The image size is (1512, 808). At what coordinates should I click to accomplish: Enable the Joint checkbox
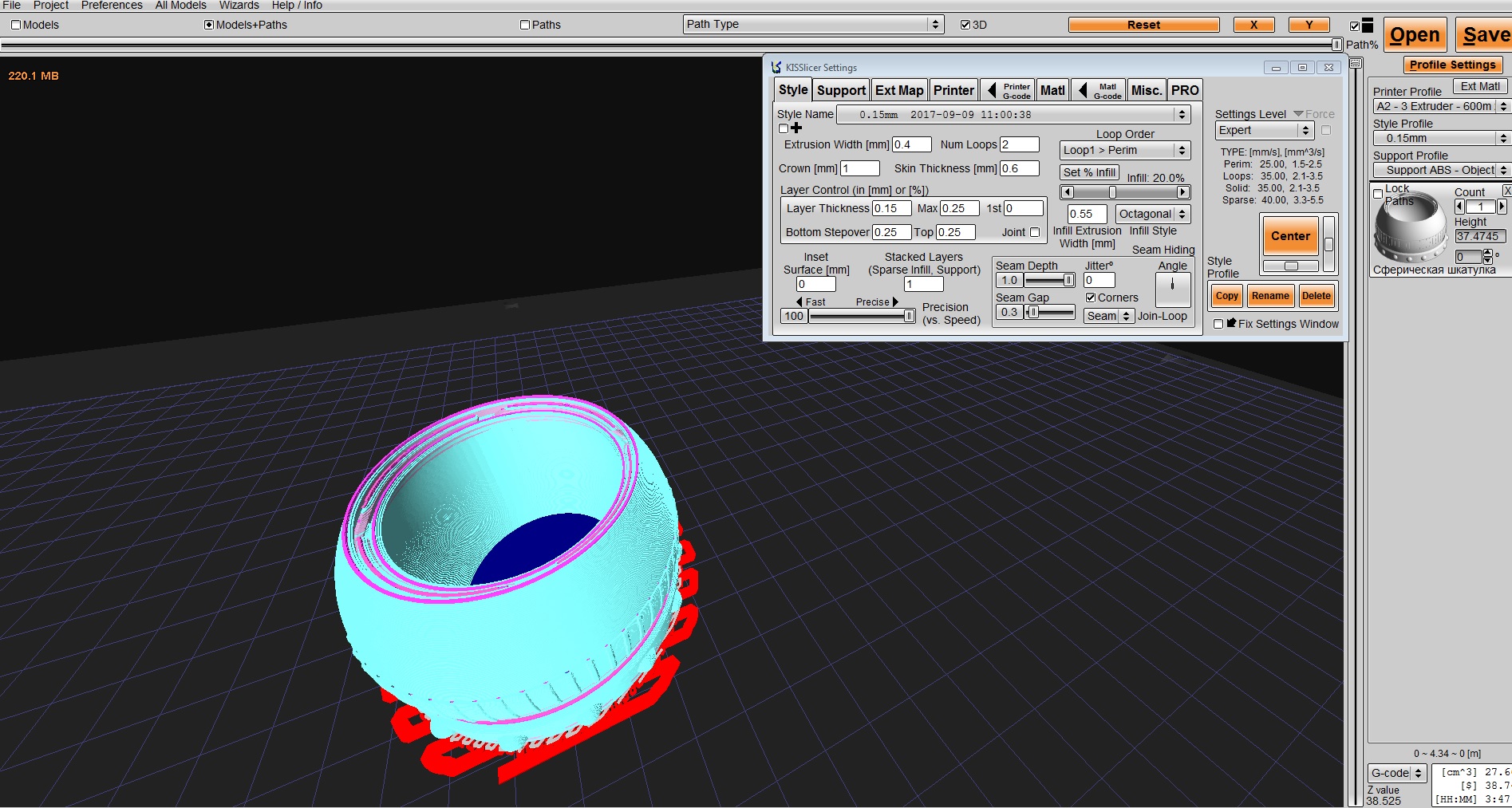[x=1035, y=232]
